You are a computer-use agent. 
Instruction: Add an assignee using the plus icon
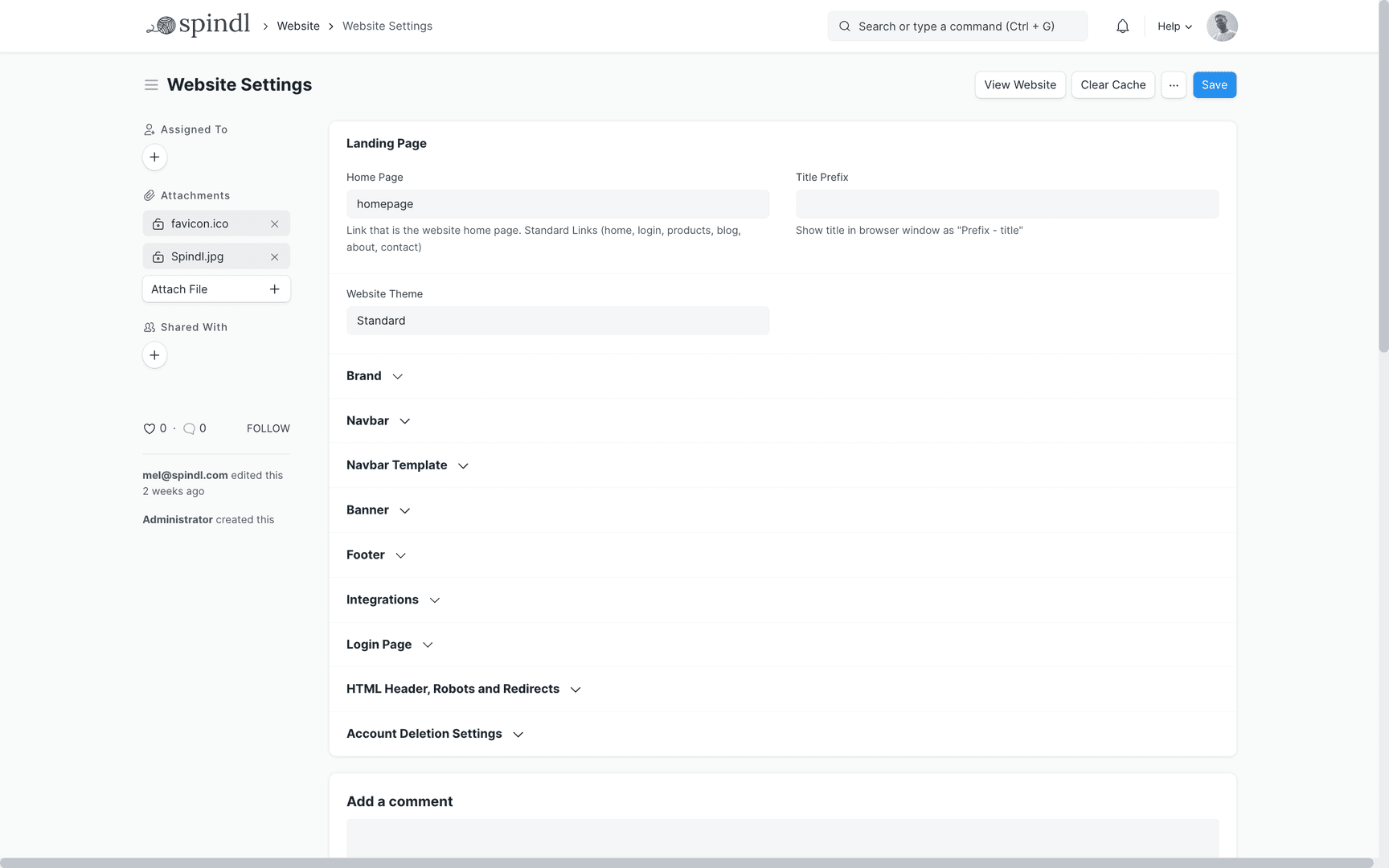pyautogui.click(x=154, y=157)
